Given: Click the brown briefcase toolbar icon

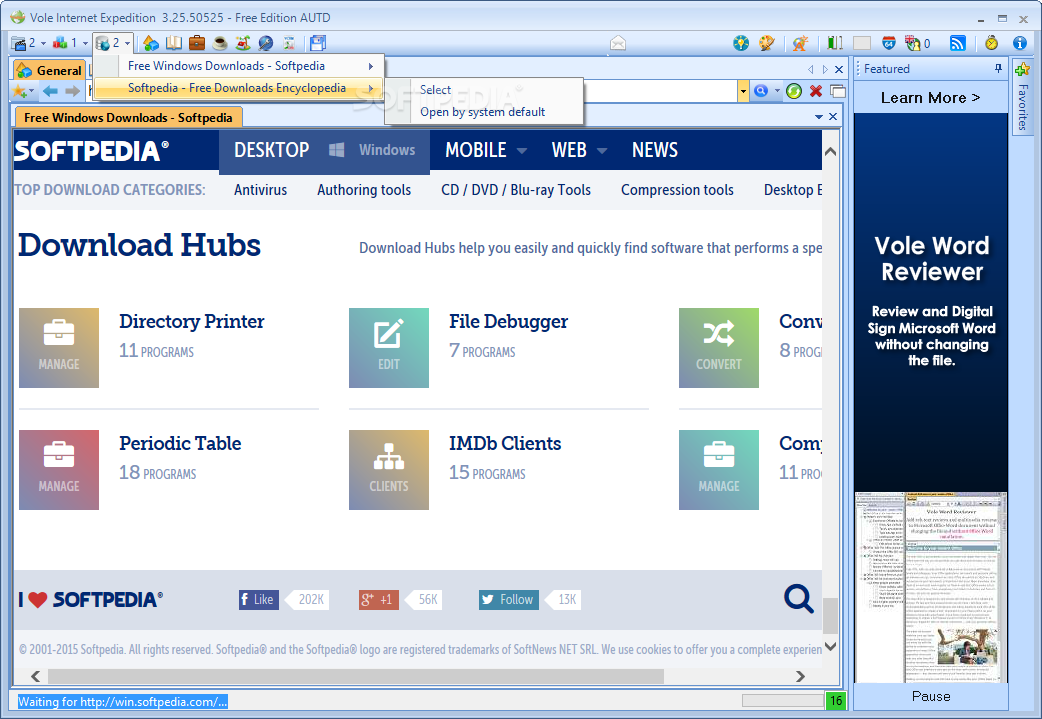Looking at the screenshot, I should tap(197, 43).
